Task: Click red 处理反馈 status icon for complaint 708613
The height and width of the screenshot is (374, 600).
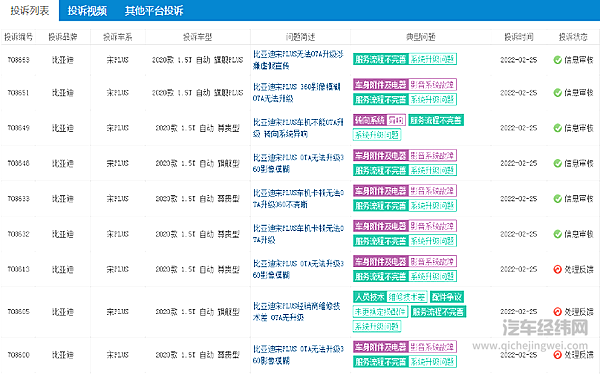Action: [558, 269]
